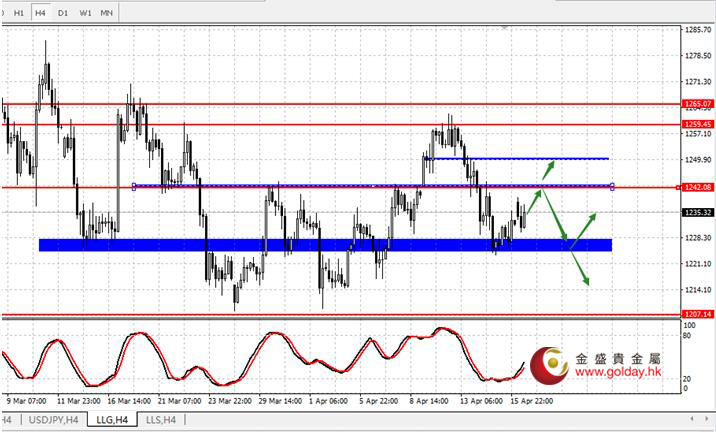Select the 1242.08 red price label

[697, 187]
